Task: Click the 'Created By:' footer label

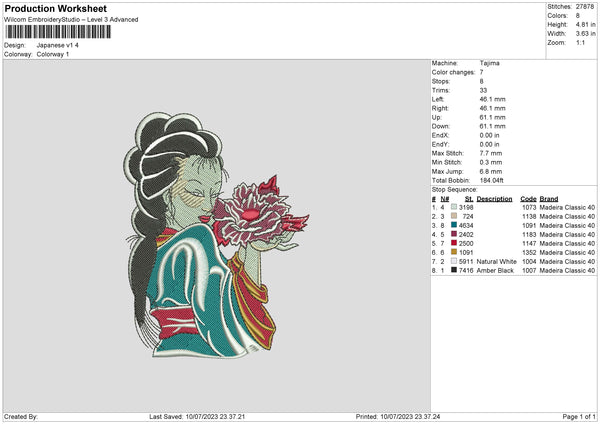Action: click(21, 416)
